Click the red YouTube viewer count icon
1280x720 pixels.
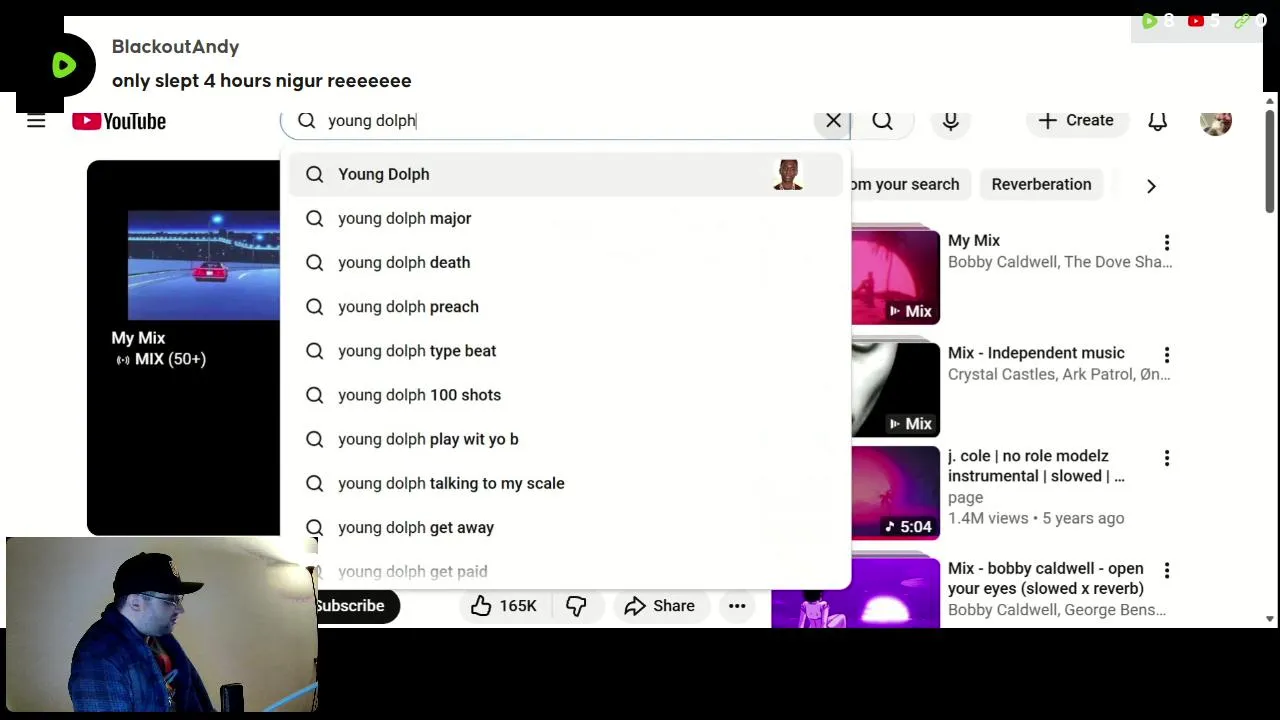1196,20
